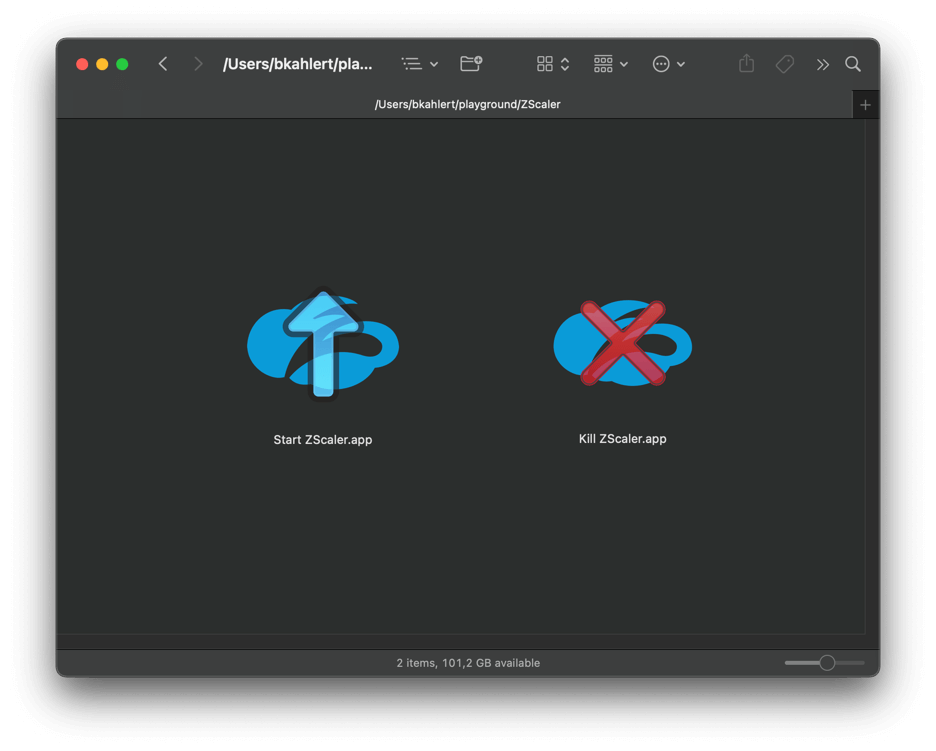Click the icon size slider knob

[x=827, y=663]
